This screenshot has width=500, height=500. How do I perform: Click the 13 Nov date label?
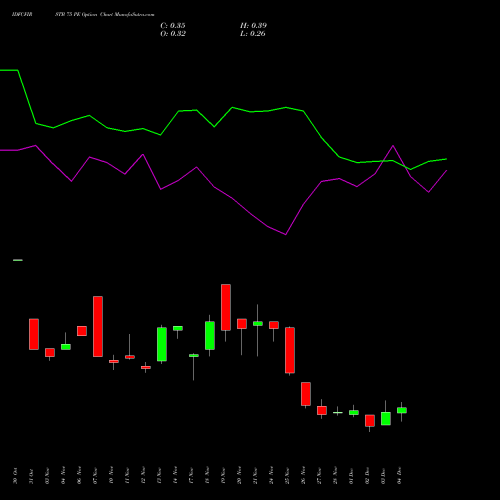coord(159,476)
